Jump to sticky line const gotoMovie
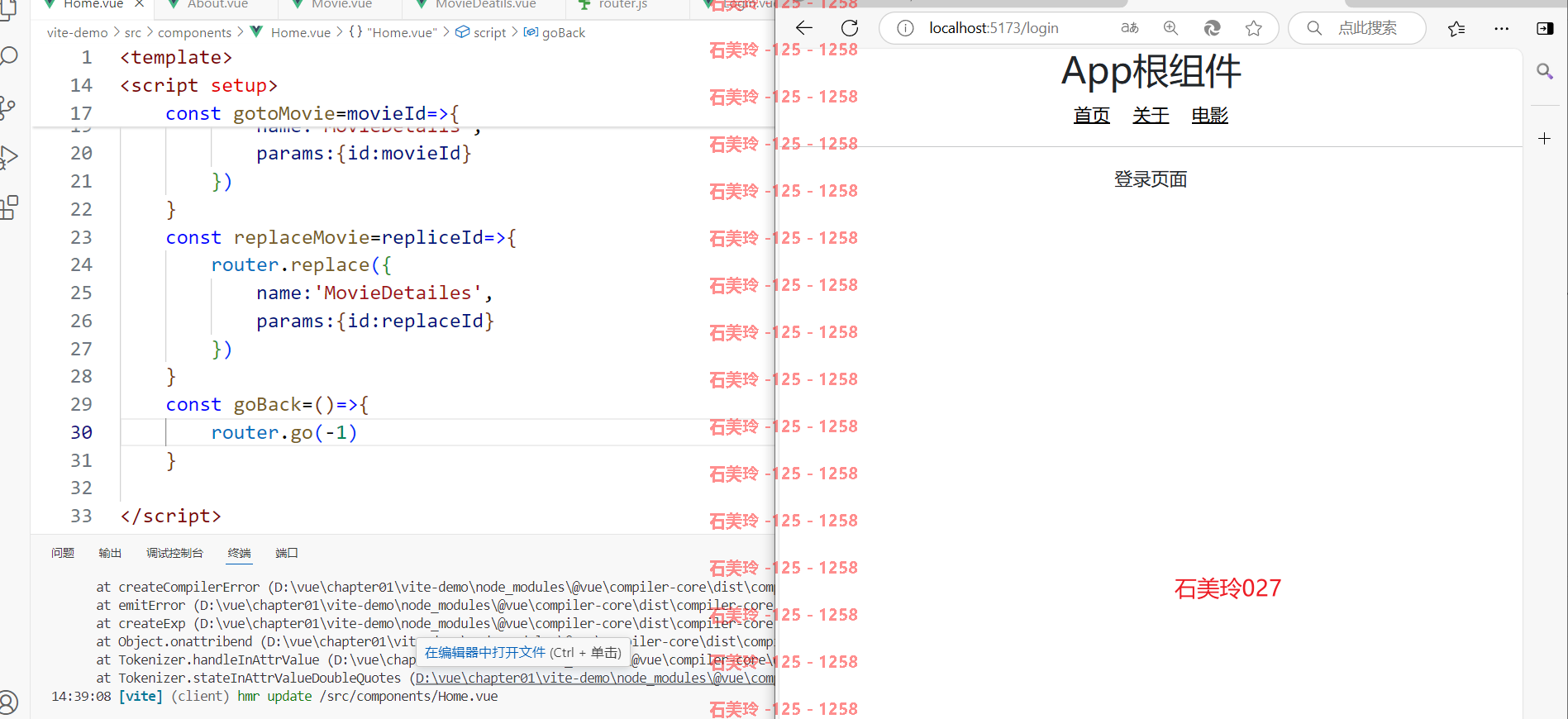This screenshot has height=719, width=1568. coord(312,113)
